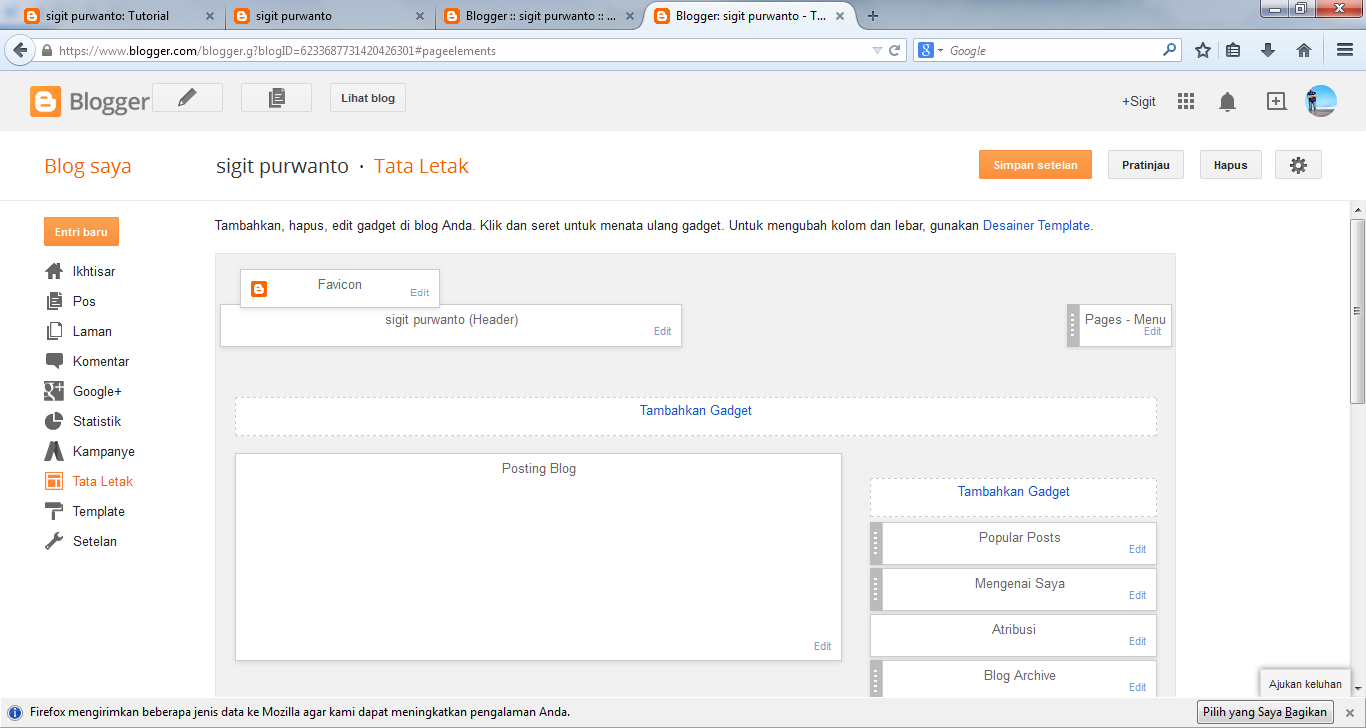Open URL history dropdown arrow
The height and width of the screenshot is (728, 1366).
click(x=877, y=50)
